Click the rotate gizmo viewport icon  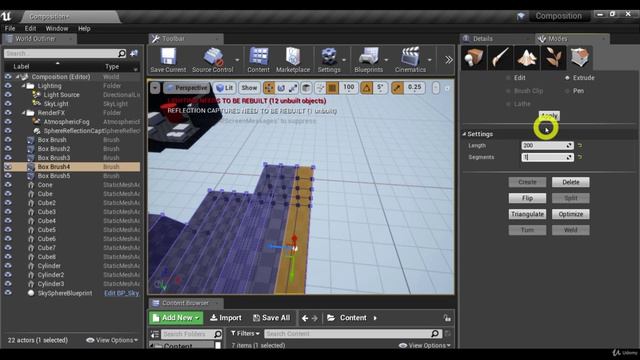[281, 88]
